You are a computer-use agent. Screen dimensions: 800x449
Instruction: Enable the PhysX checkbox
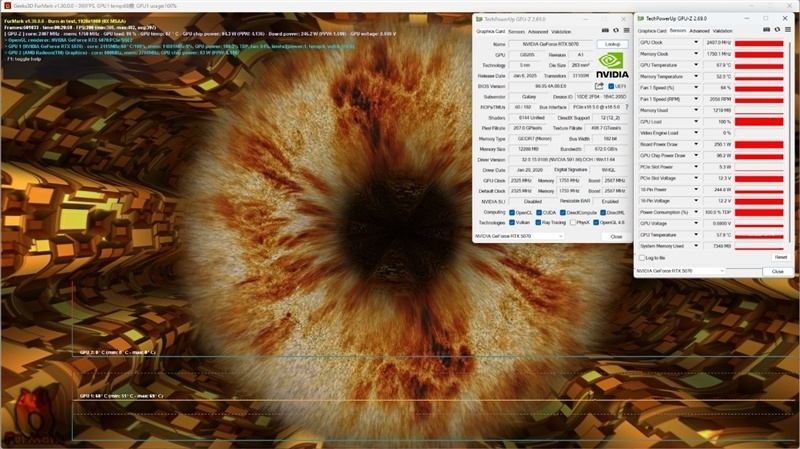573,222
